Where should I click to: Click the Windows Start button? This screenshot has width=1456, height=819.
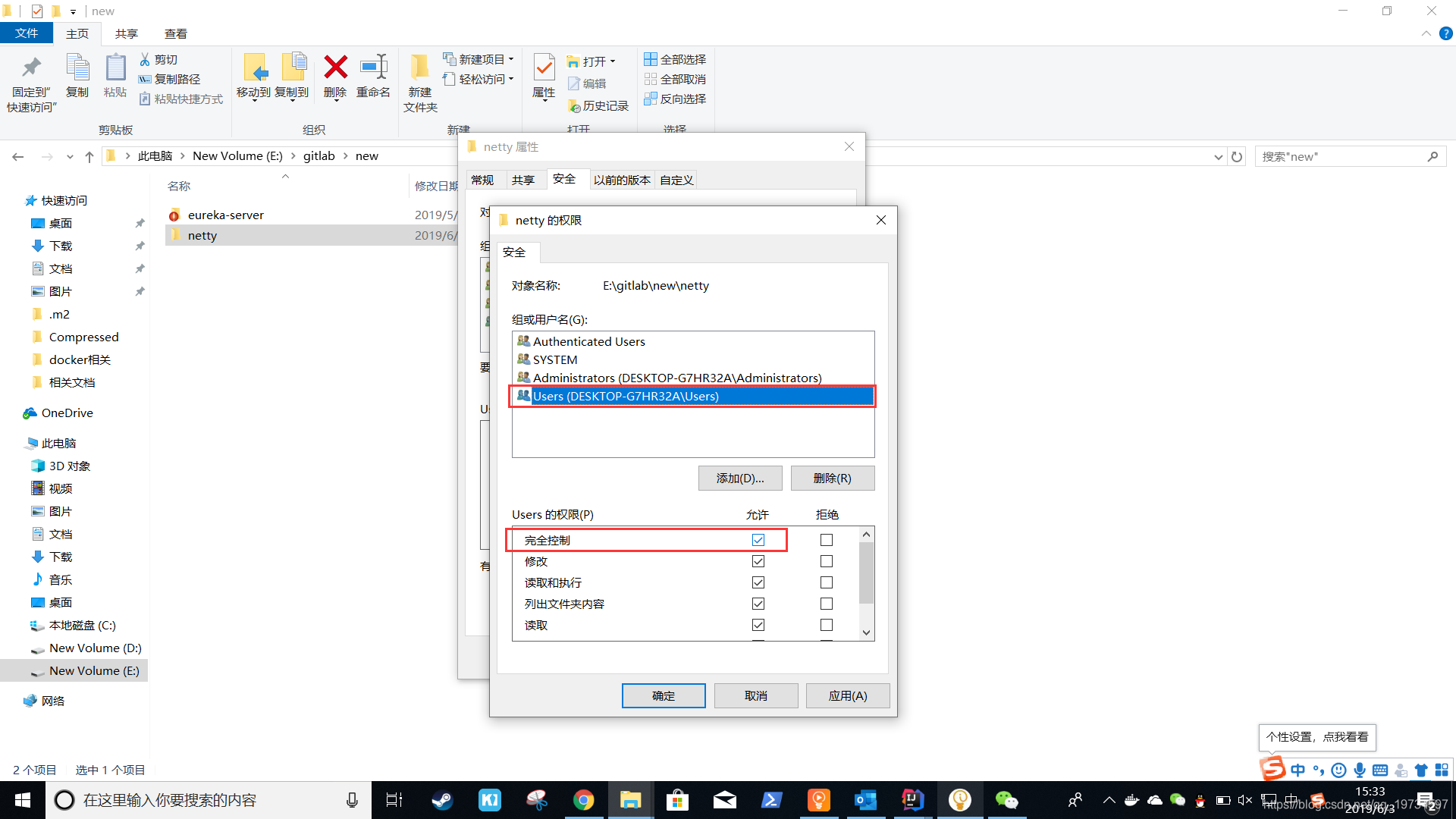point(23,800)
